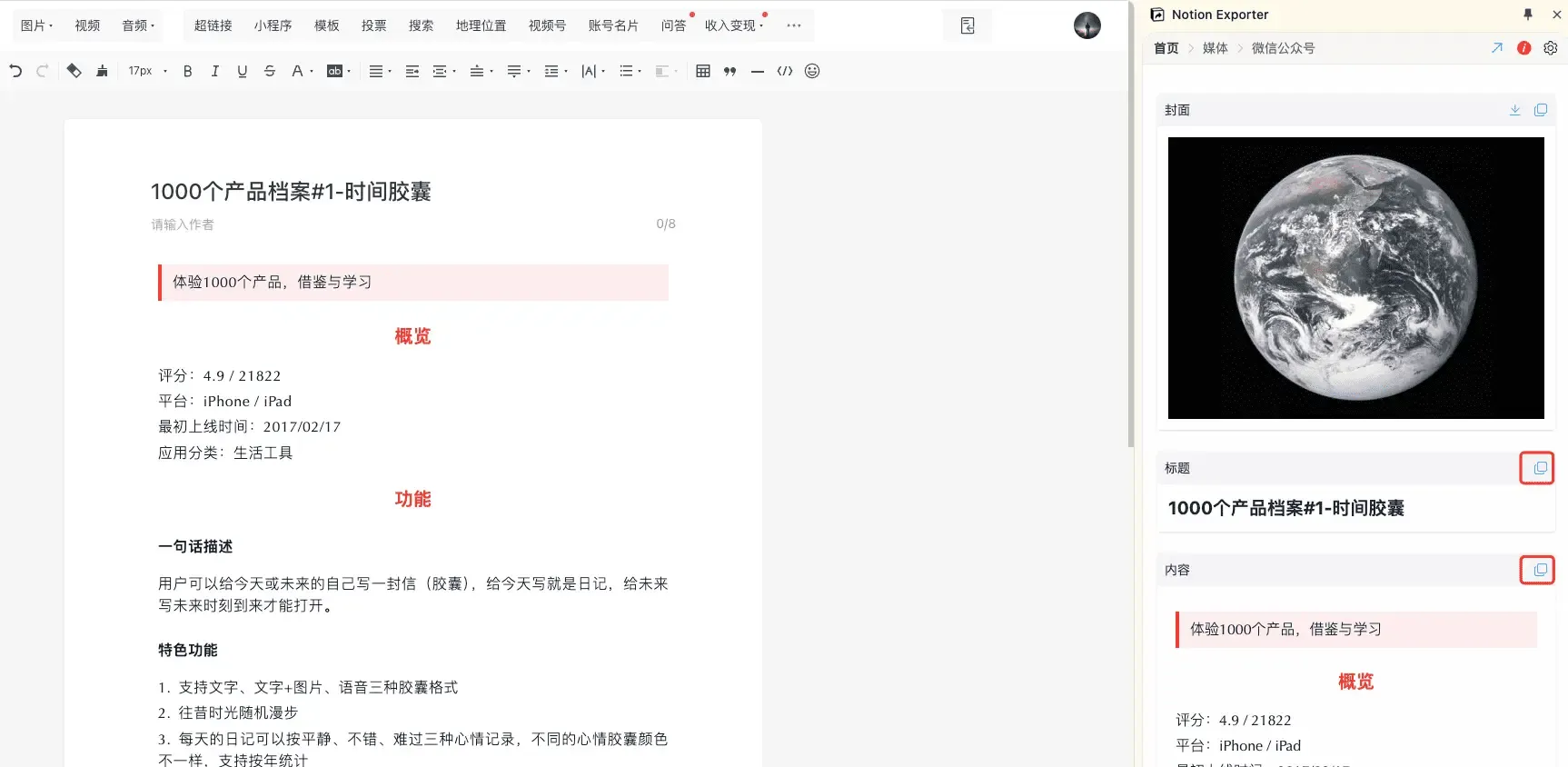Insert a 账号名片 account card
Screen dimensions: 1568x767
pos(614,25)
